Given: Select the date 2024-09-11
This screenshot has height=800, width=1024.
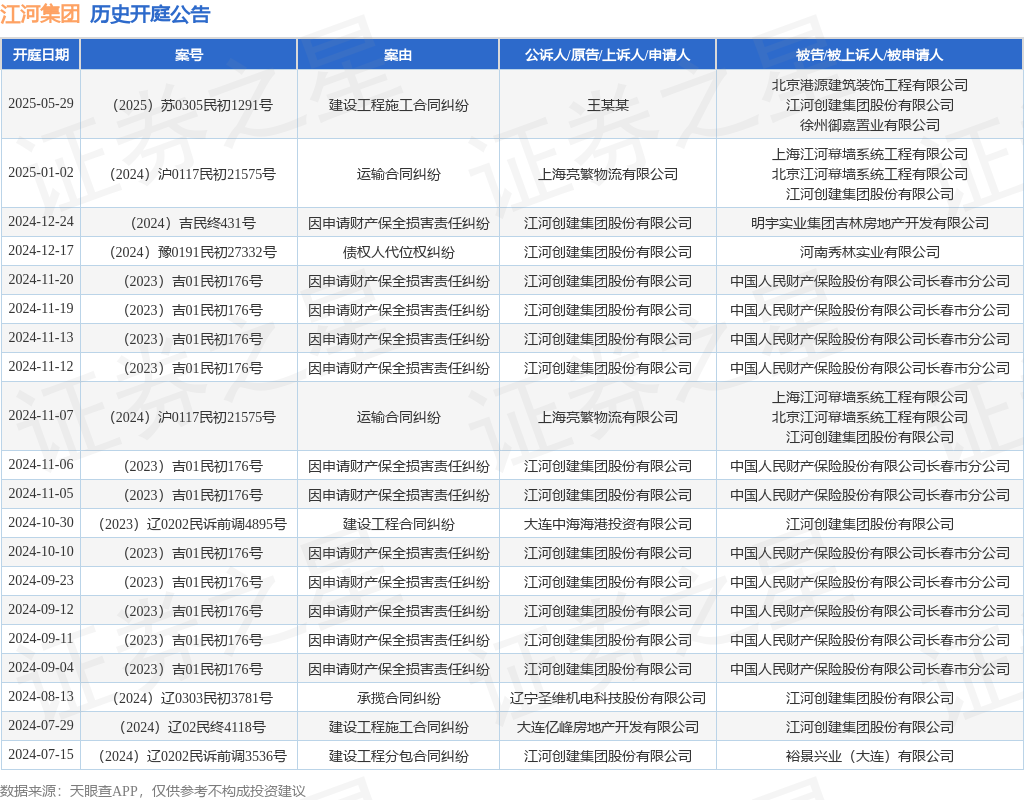Looking at the screenshot, I should pos(40,638).
